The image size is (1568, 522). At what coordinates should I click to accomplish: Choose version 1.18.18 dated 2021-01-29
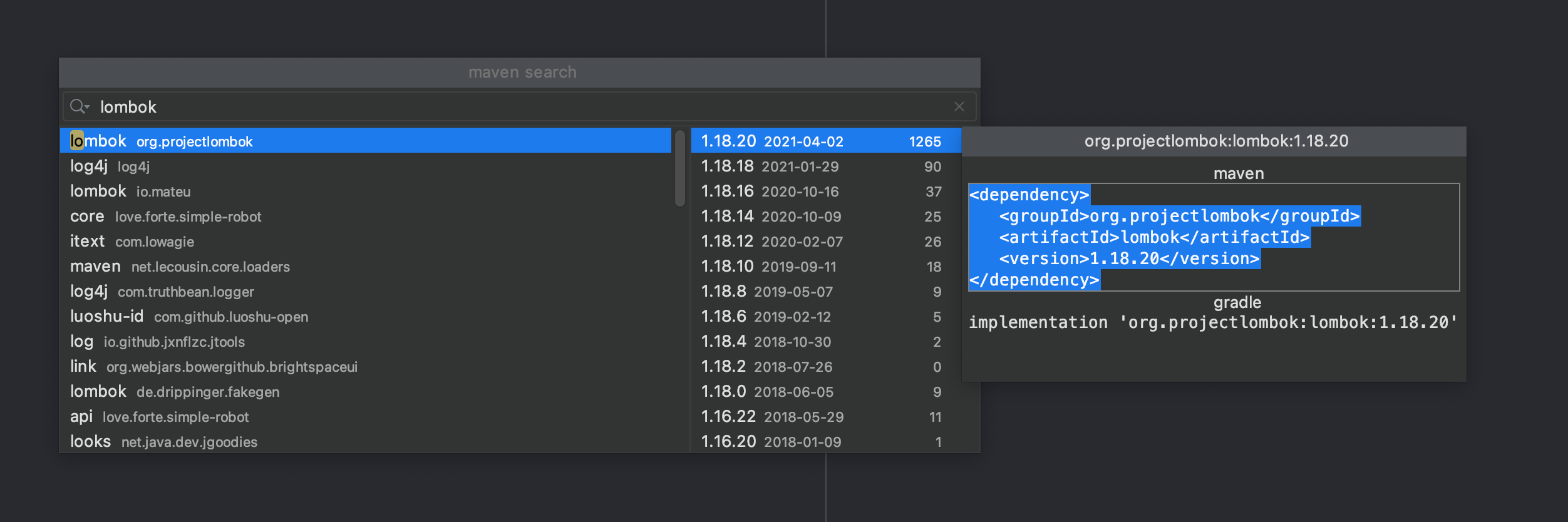[826, 166]
